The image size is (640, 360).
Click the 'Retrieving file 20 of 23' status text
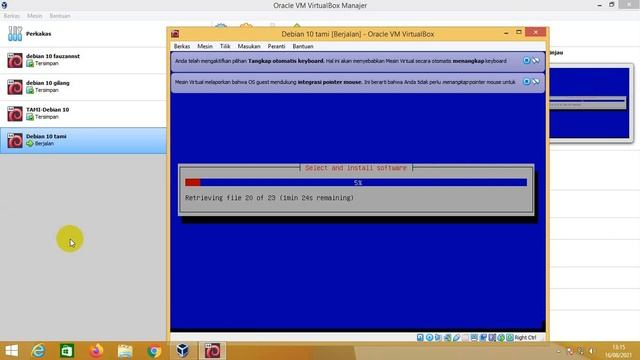[269, 198]
